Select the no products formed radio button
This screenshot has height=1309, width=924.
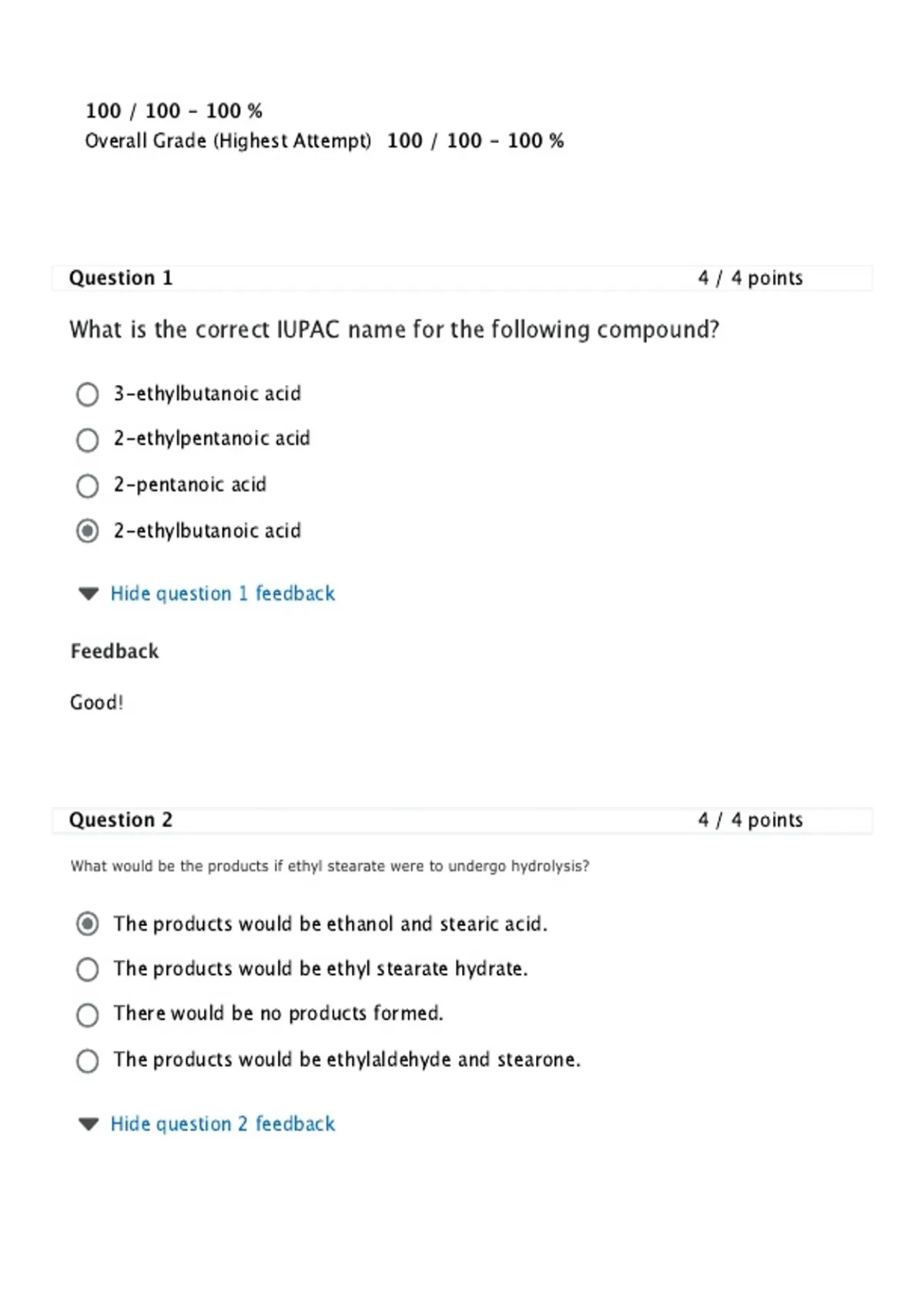87,1015
